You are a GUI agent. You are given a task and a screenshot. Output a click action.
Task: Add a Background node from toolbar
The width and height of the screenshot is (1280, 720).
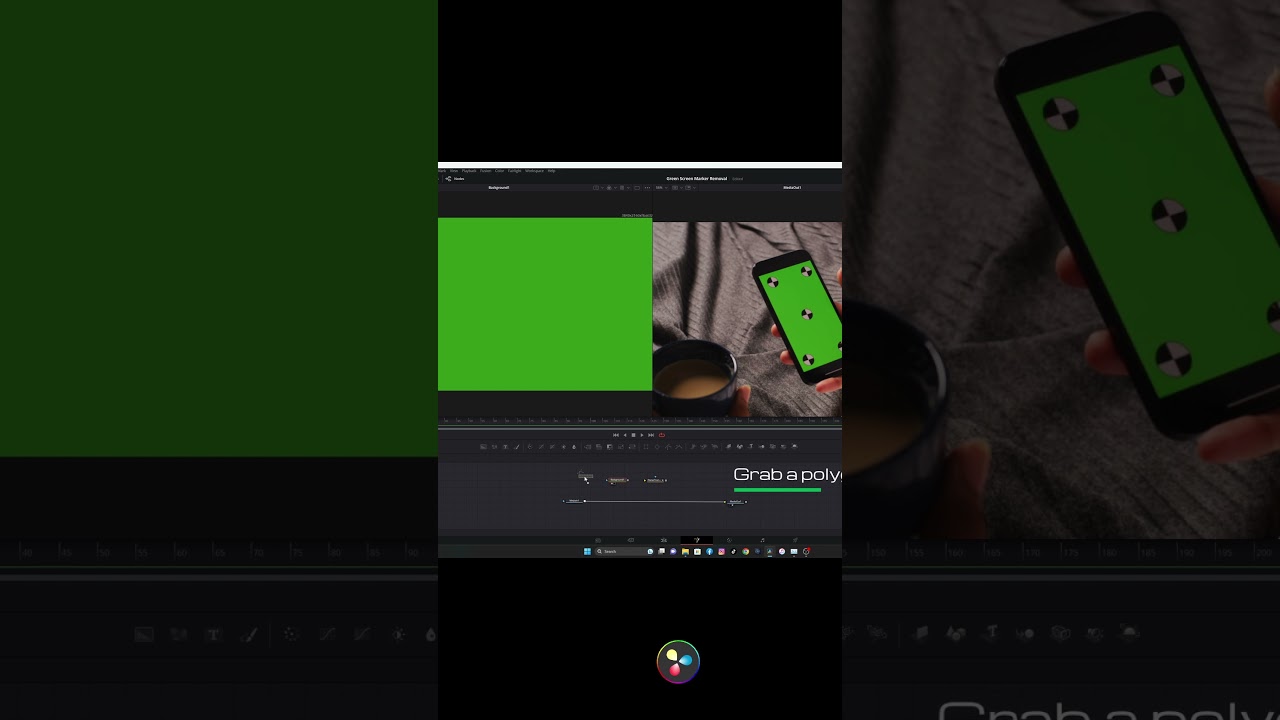pyautogui.click(x=483, y=446)
